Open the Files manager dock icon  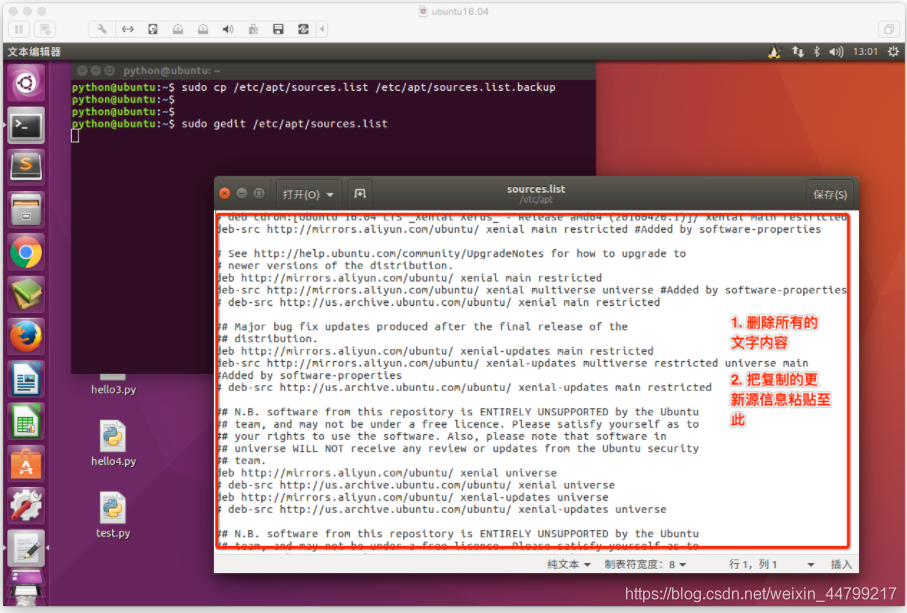[x=26, y=209]
